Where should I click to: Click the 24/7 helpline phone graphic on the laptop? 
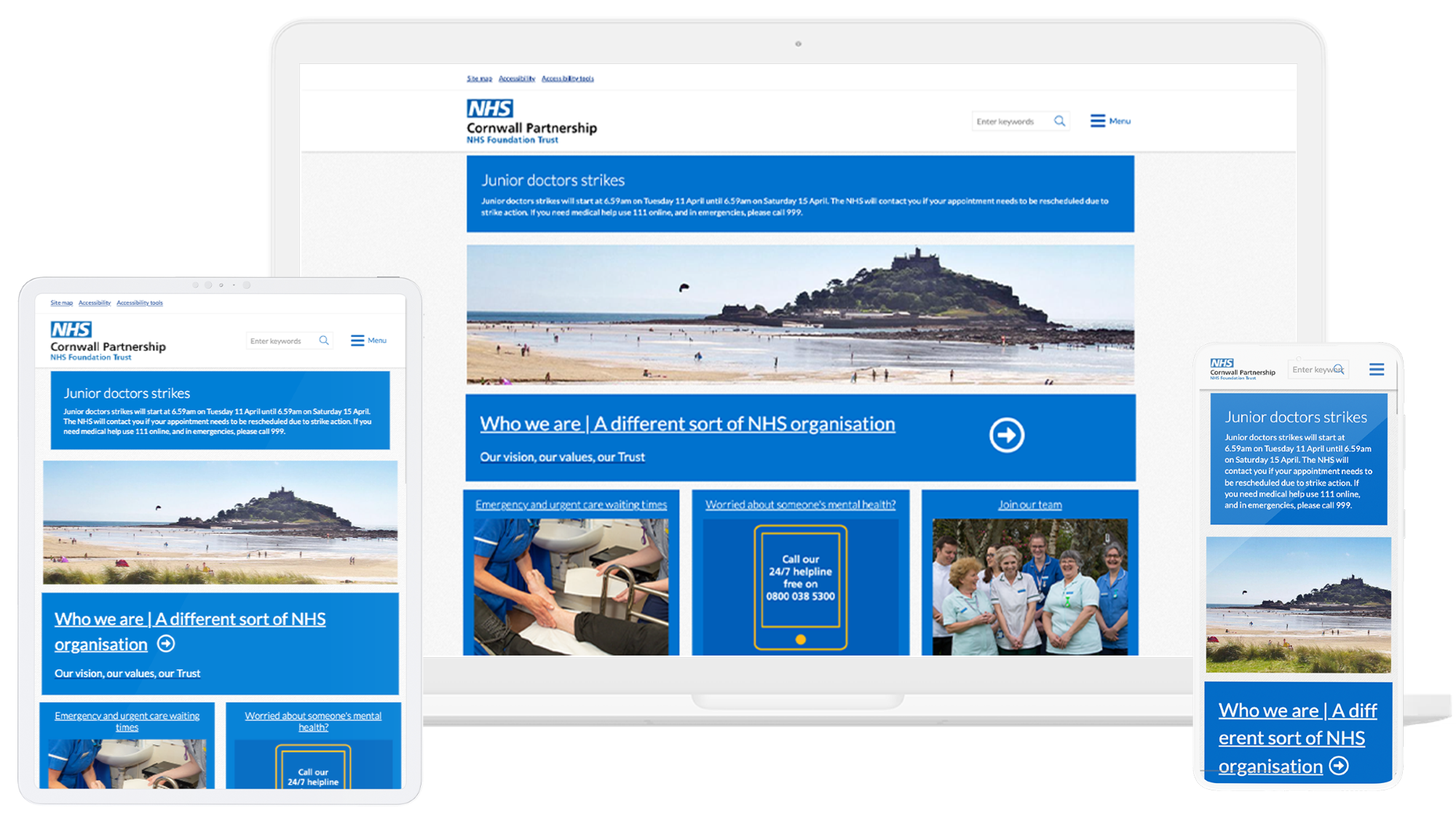pyautogui.click(x=800, y=587)
